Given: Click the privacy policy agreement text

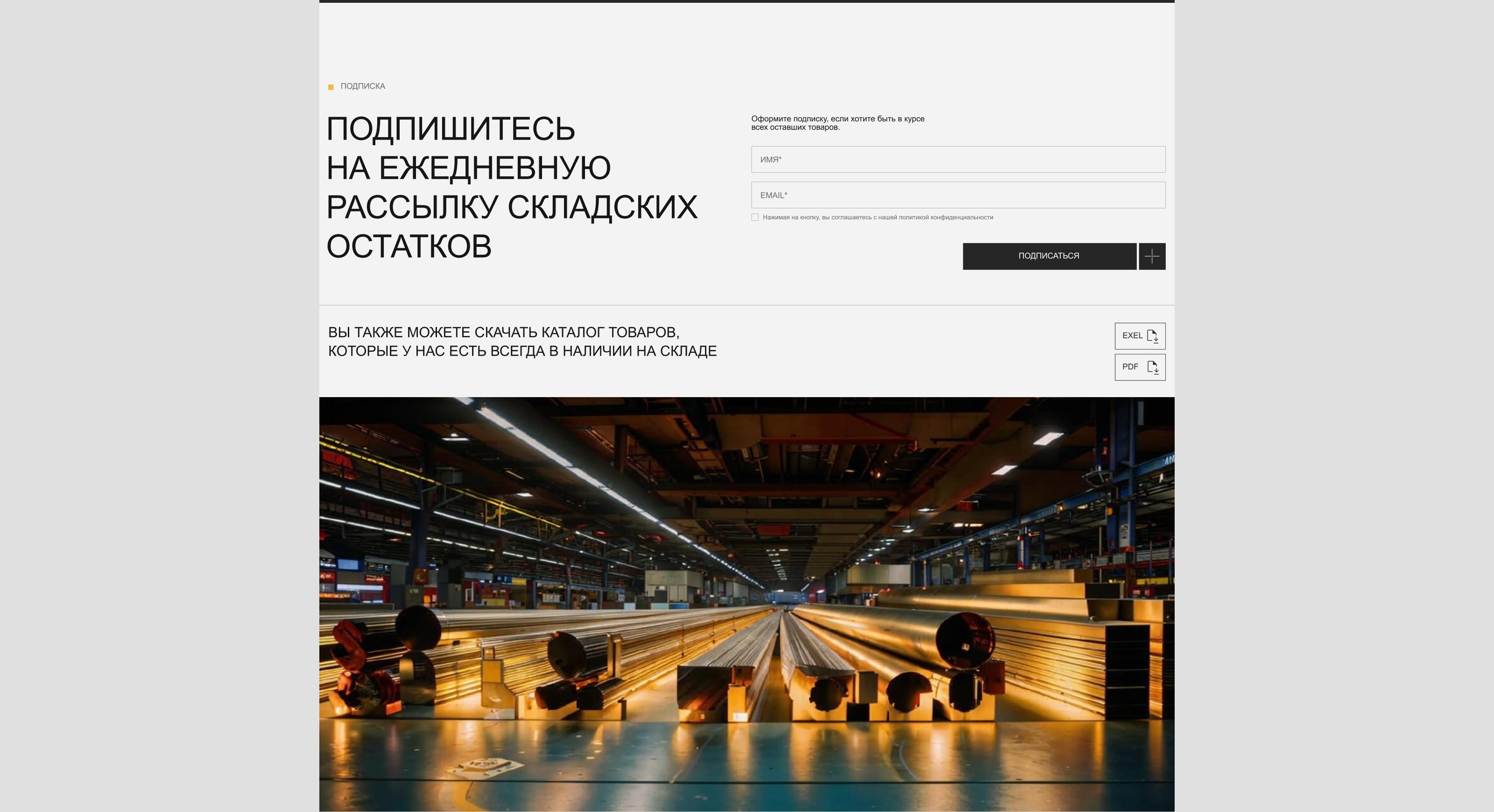Looking at the screenshot, I should [x=878, y=217].
